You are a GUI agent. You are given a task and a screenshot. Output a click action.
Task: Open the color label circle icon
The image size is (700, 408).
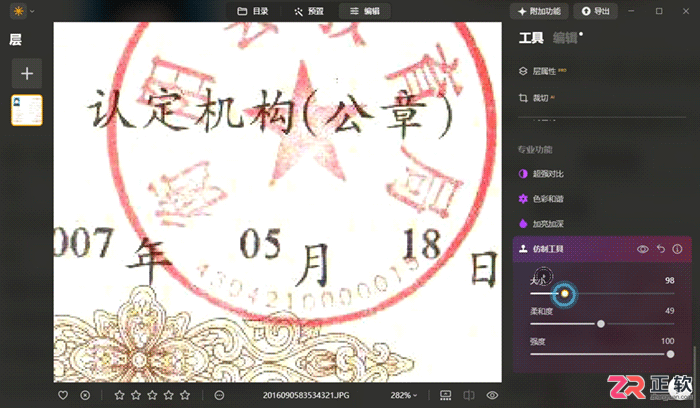click(219, 395)
